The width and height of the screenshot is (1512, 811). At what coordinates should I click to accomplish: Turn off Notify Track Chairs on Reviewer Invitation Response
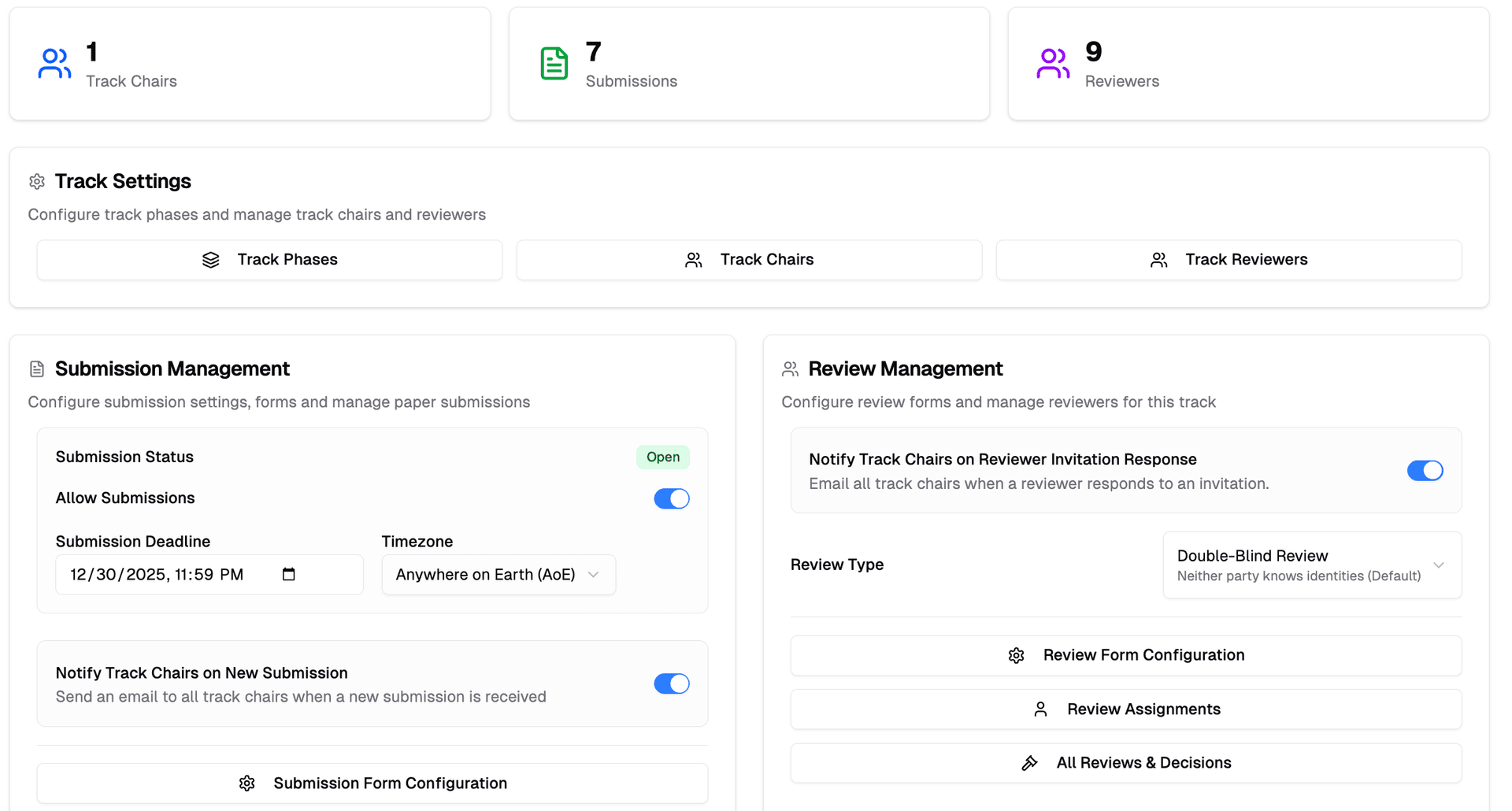(1425, 470)
